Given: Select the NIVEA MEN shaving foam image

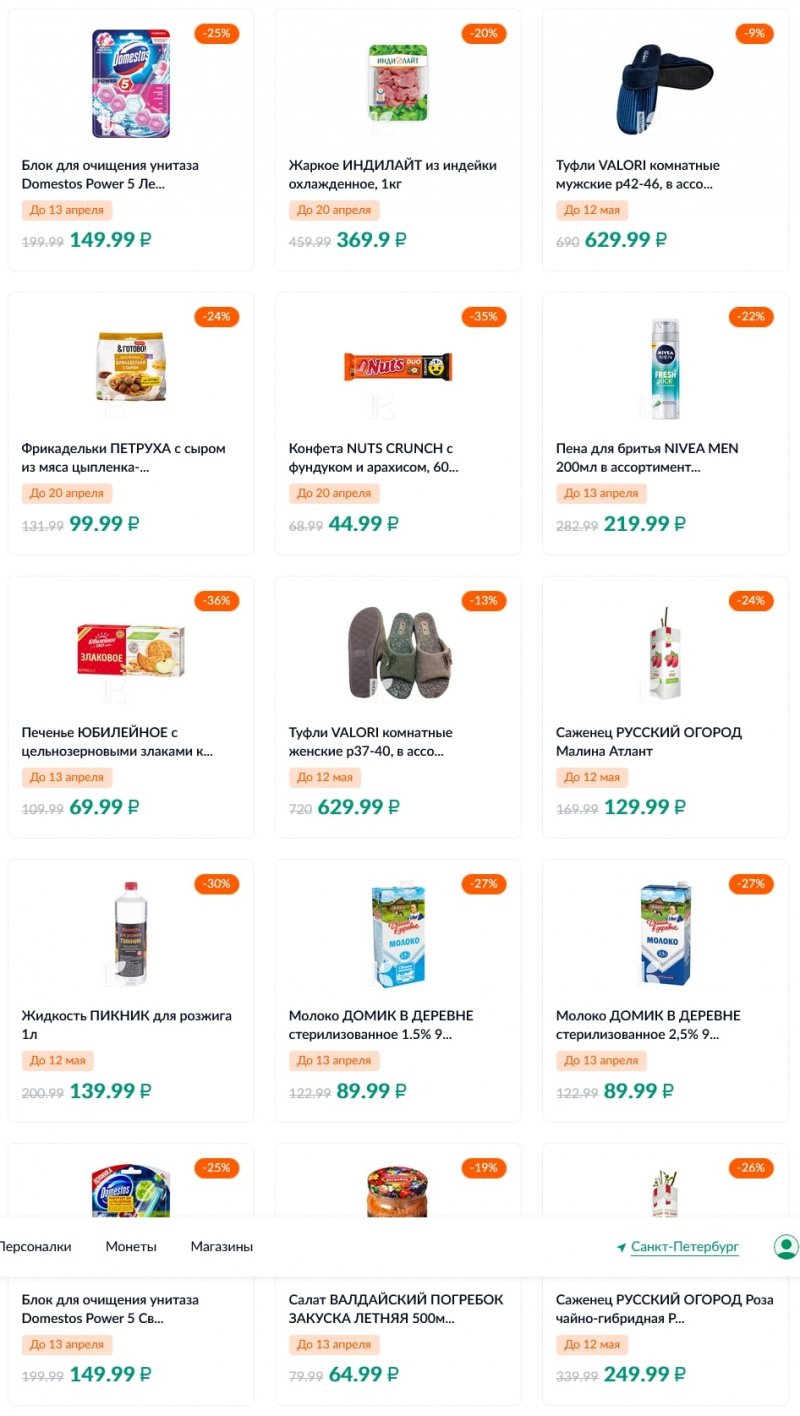Looking at the screenshot, I should 665,368.
